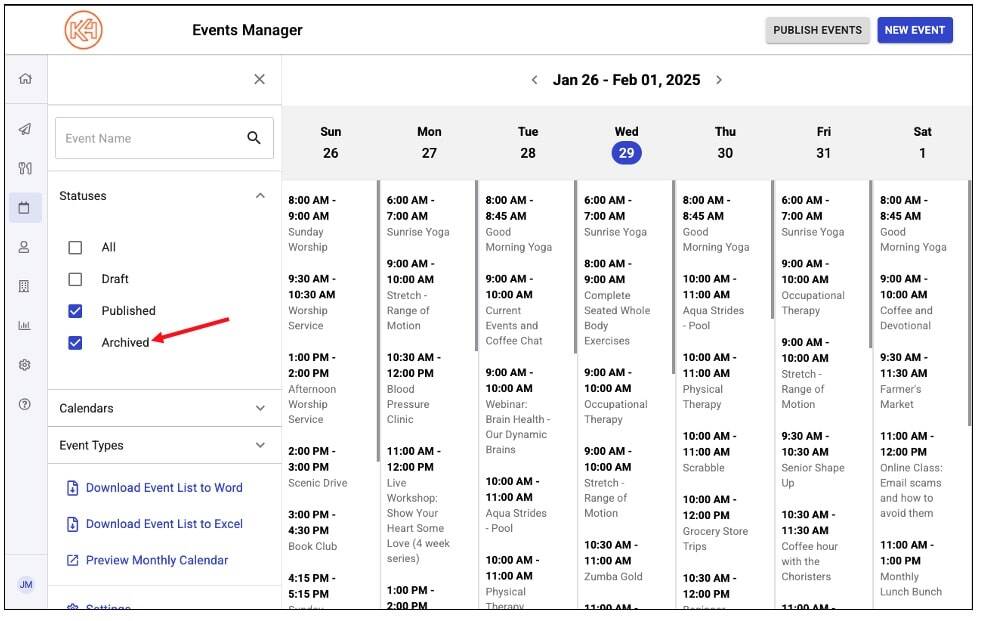Uncheck the Archived status checkbox

pyautogui.click(x=75, y=343)
